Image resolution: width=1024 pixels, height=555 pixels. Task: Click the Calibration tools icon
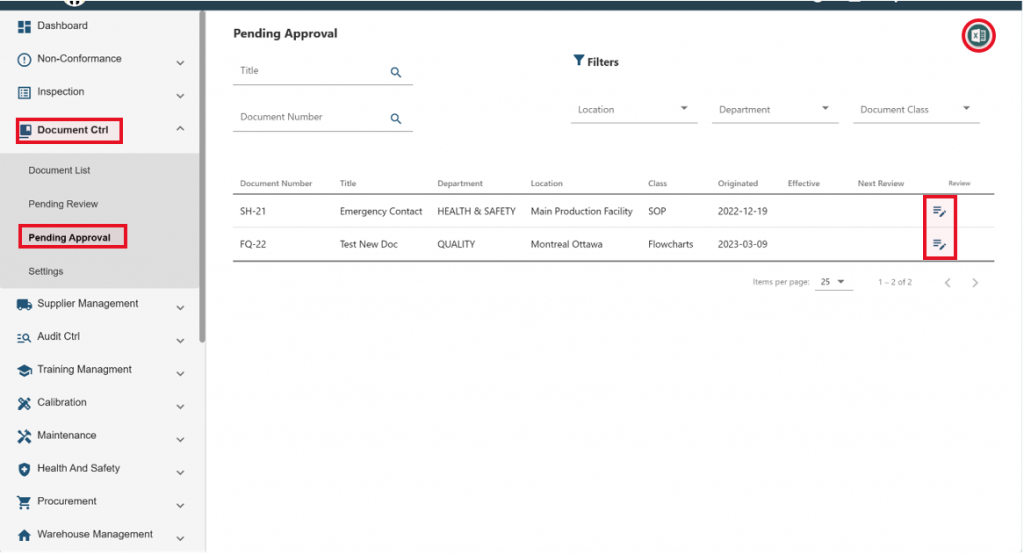coord(25,403)
